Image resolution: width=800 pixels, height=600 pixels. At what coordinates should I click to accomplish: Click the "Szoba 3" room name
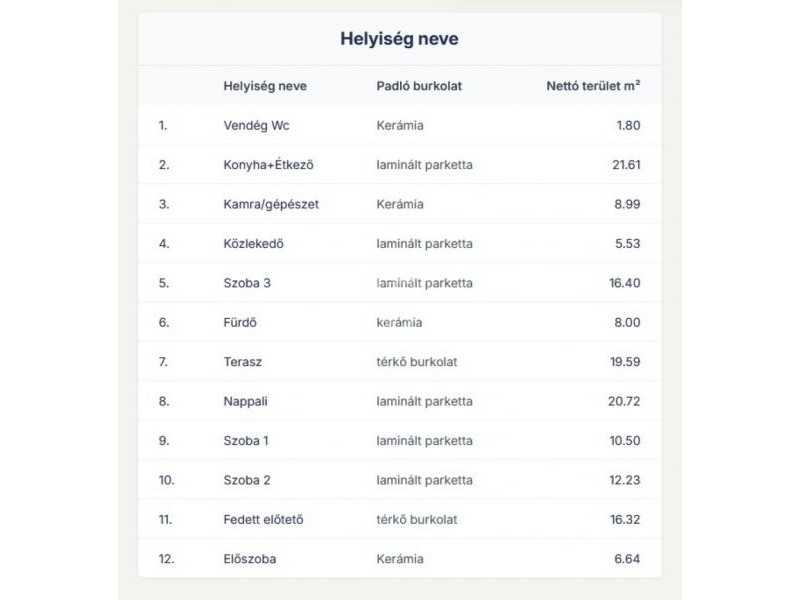(x=247, y=283)
